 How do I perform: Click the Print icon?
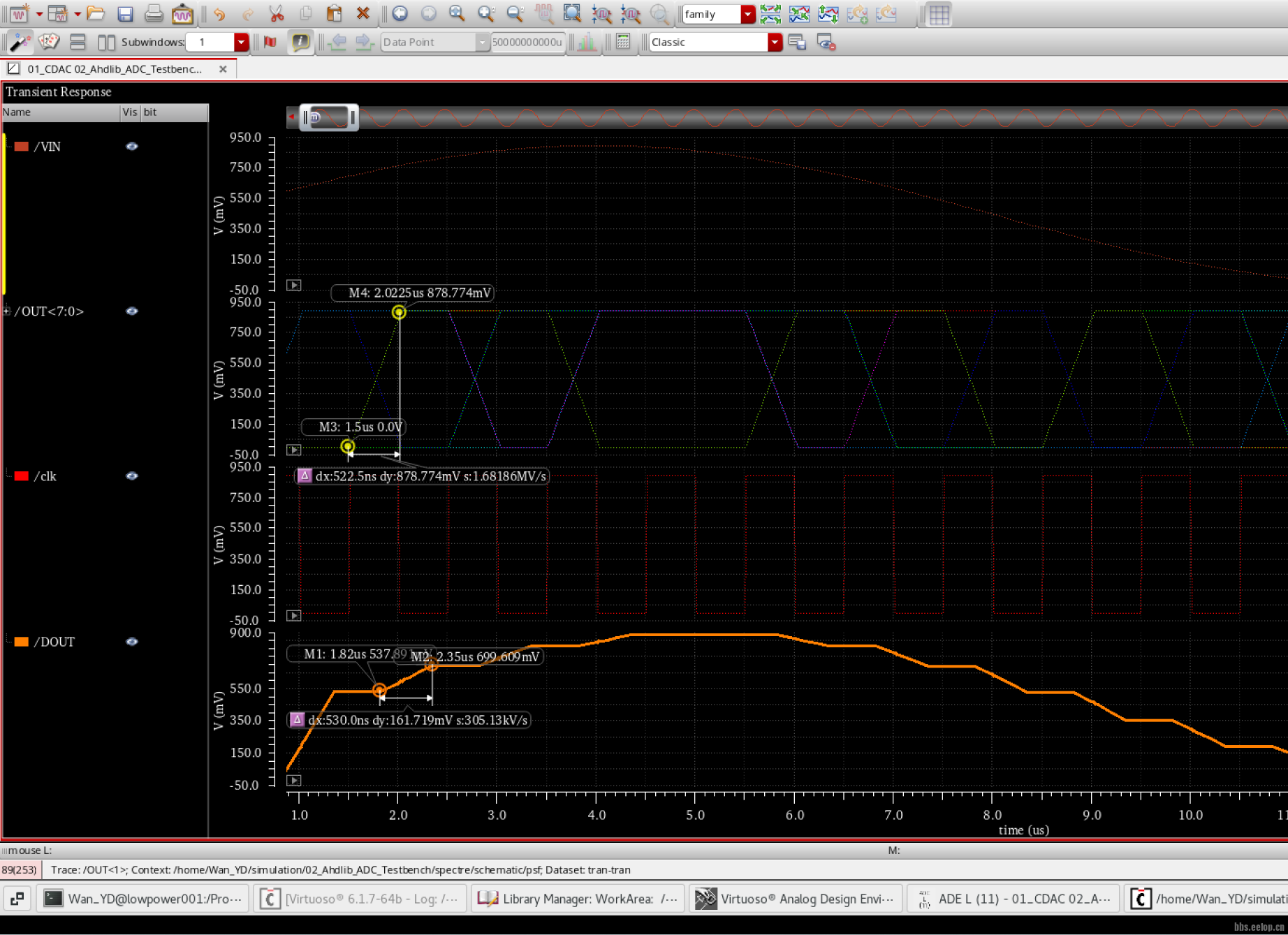[x=154, y=13]
